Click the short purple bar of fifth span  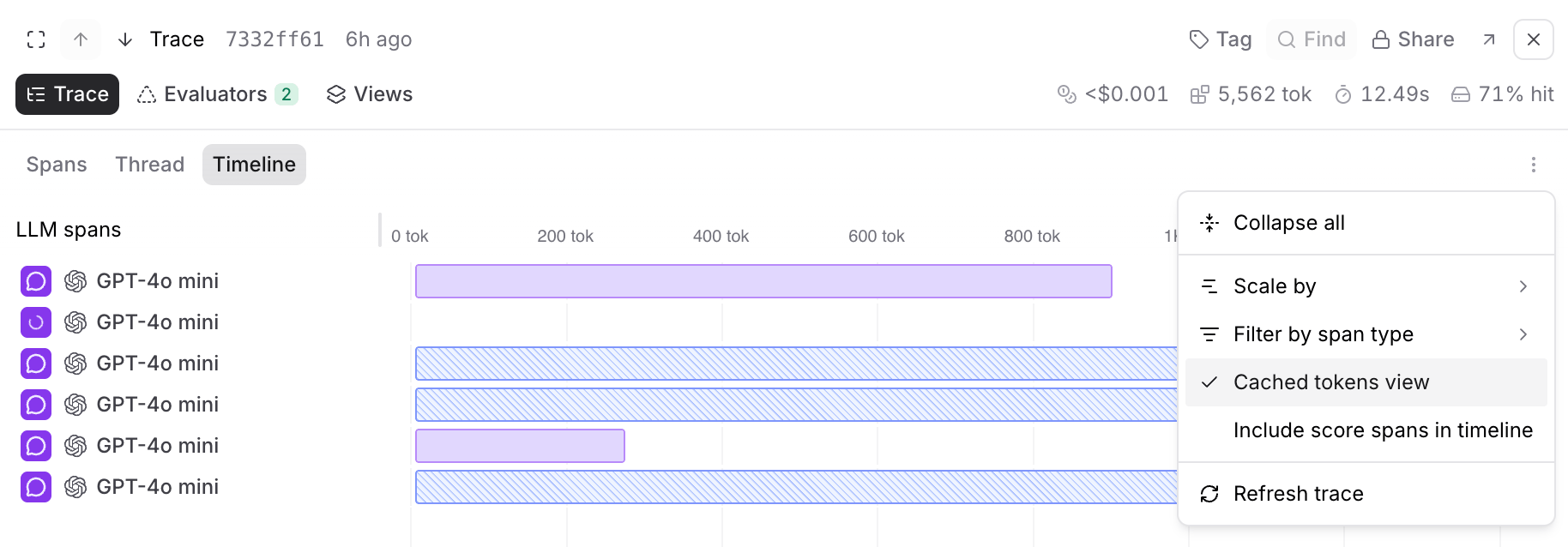[520, 446]
